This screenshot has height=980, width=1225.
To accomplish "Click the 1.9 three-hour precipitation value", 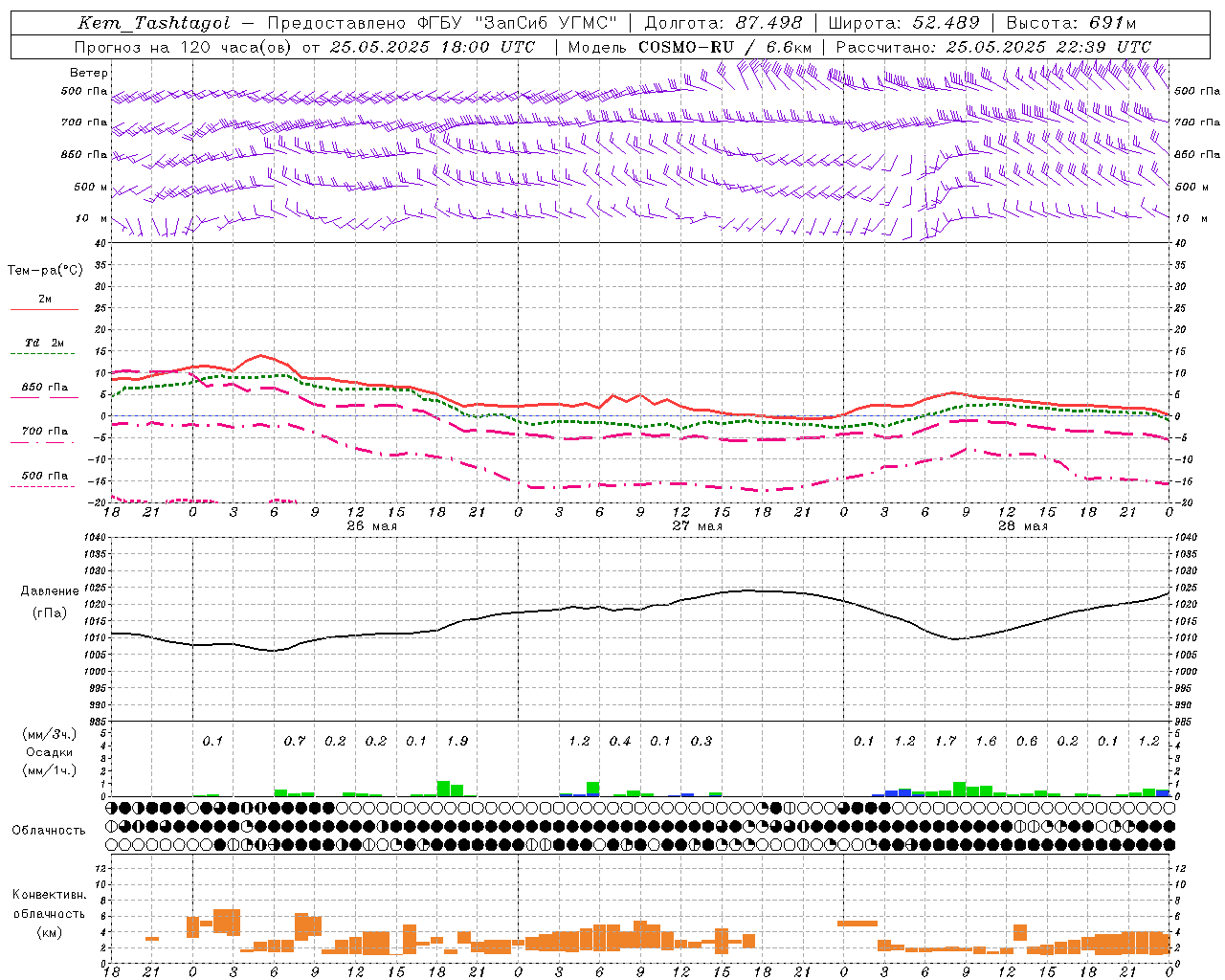I will click(457, 741).
